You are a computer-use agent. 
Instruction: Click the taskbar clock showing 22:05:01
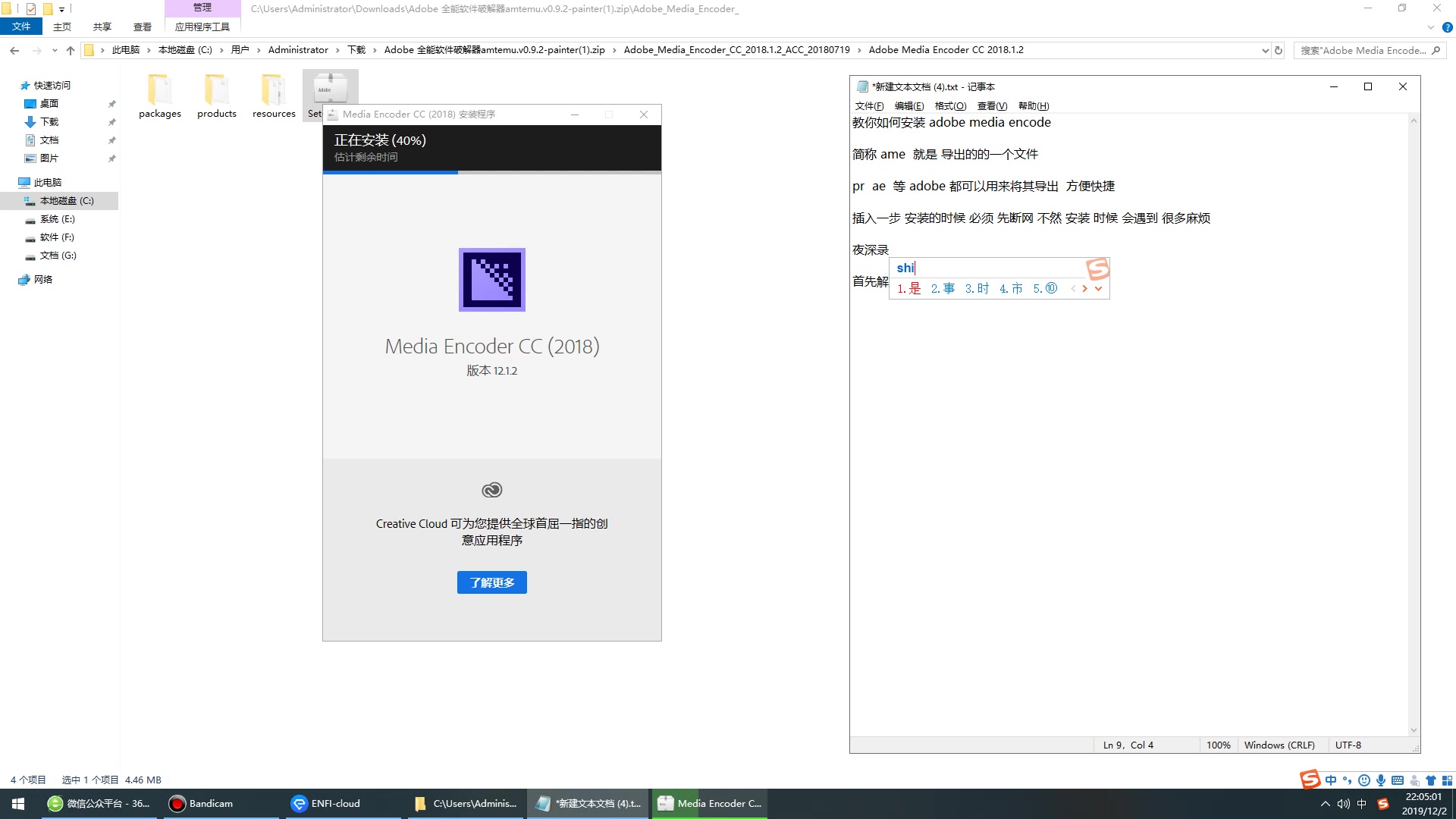1423,804
